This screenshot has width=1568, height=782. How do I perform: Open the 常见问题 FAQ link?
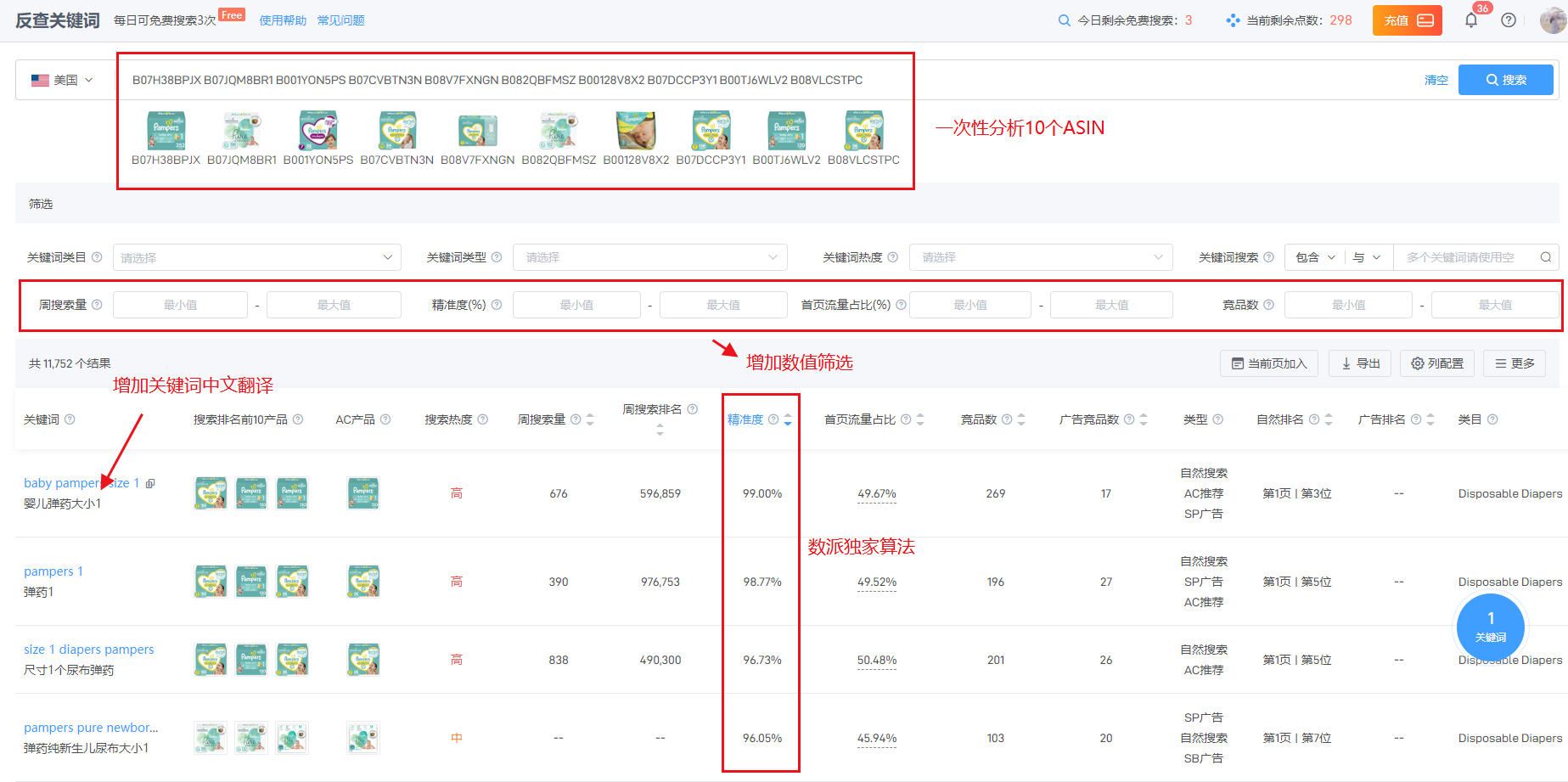tap(340, 20)
